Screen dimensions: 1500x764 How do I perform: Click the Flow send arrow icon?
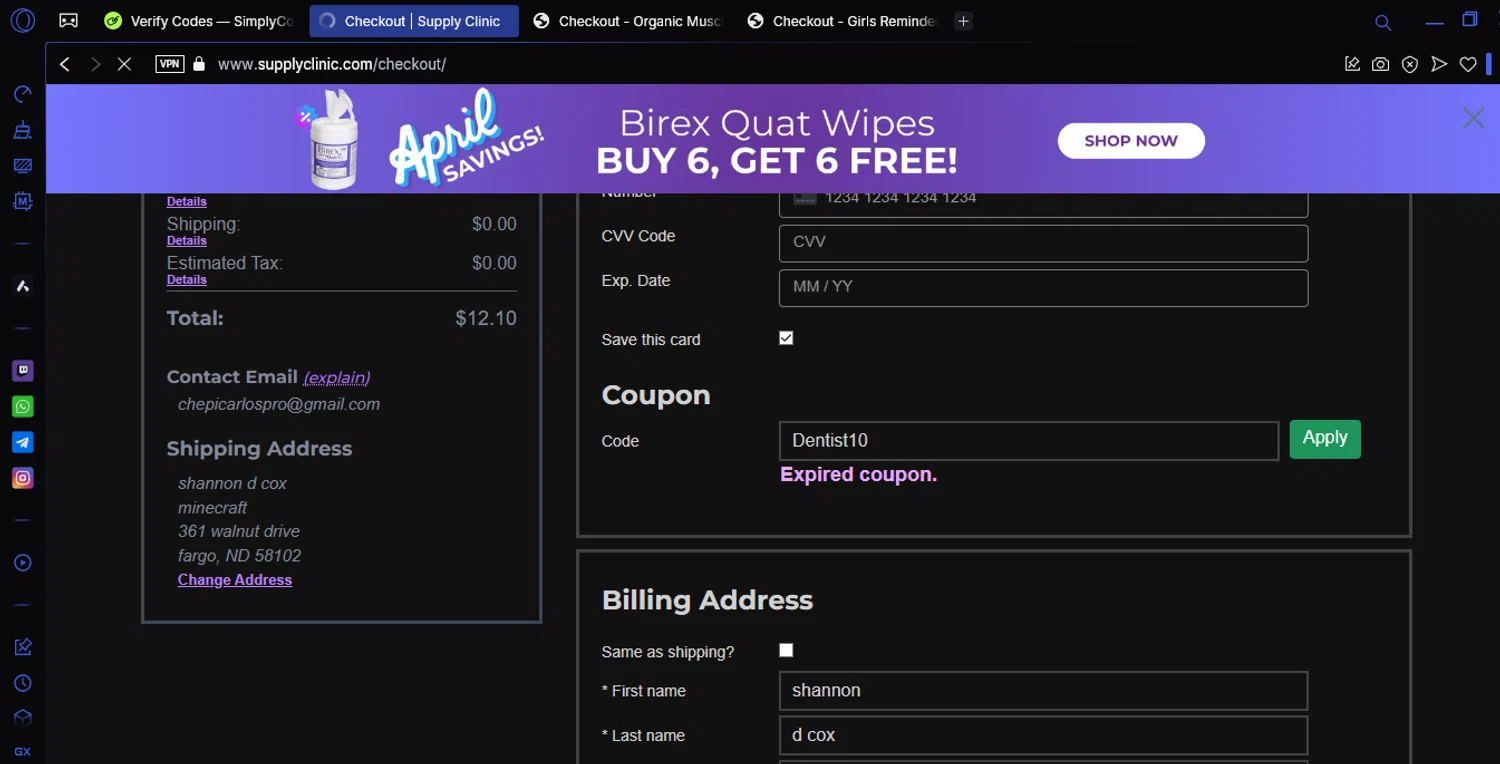[x=1439, y=64]
